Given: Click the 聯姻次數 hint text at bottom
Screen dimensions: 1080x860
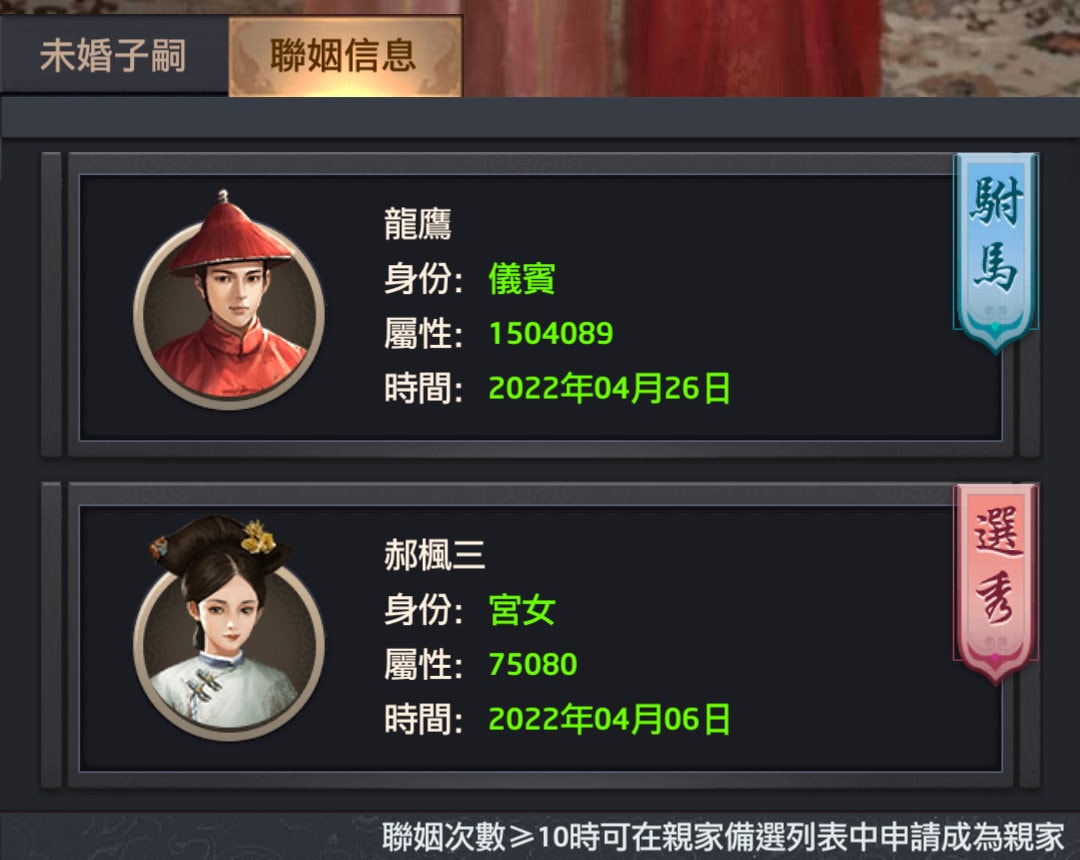Looking at the screenshot, I should (723, 837).
